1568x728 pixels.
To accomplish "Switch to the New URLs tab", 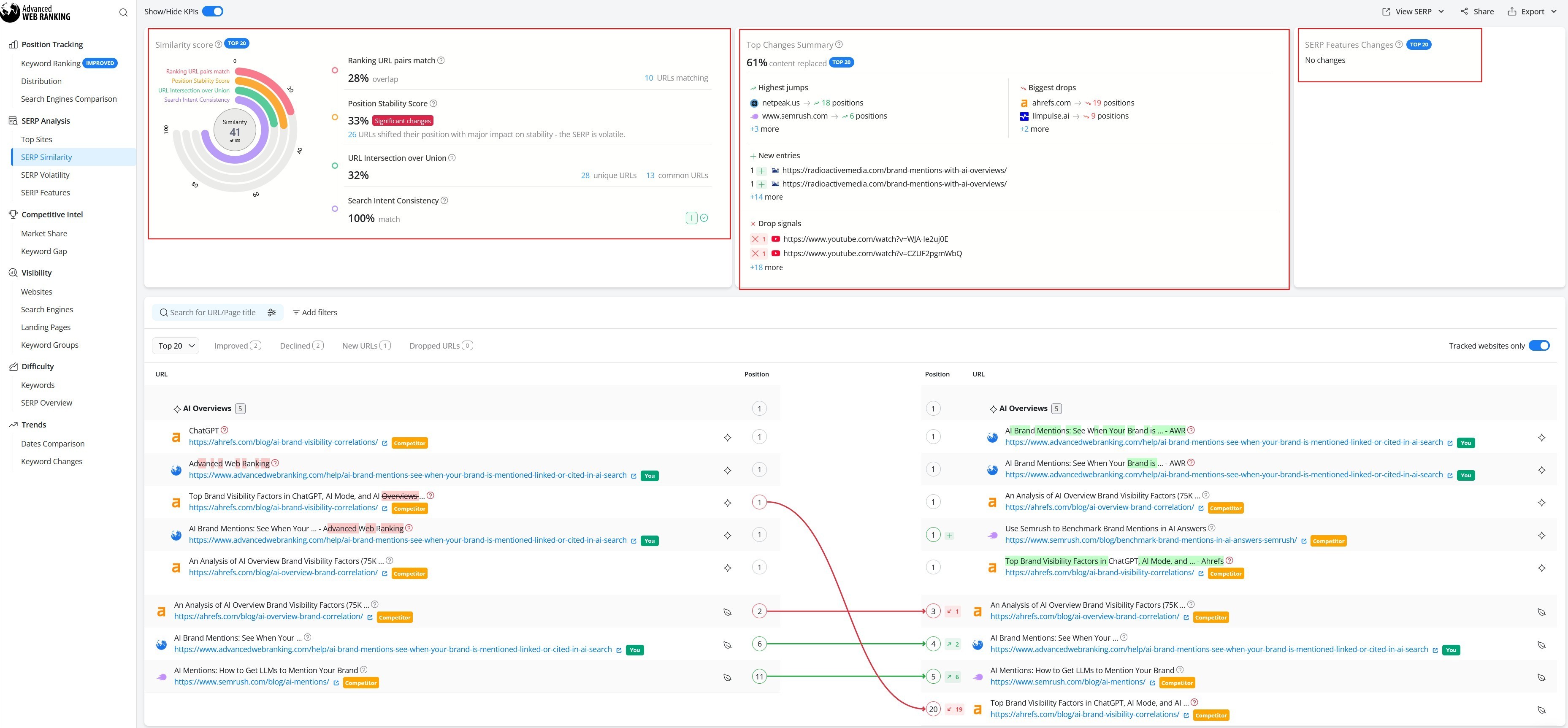I will click(366, 346).
